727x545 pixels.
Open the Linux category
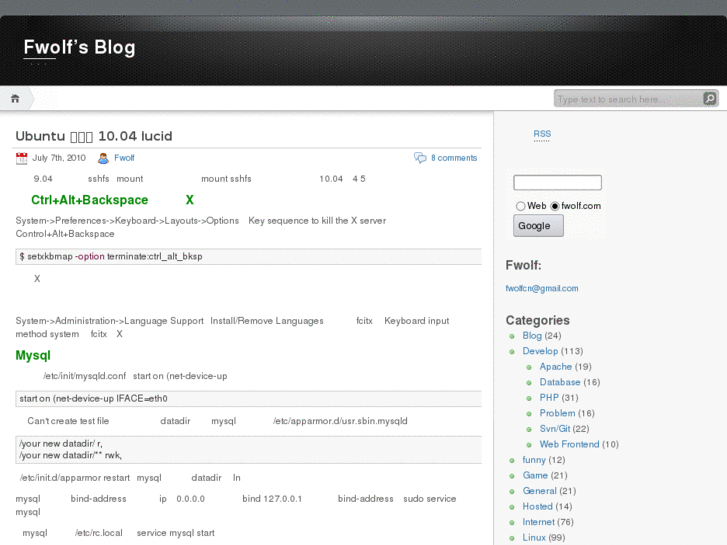pos(534,538)
